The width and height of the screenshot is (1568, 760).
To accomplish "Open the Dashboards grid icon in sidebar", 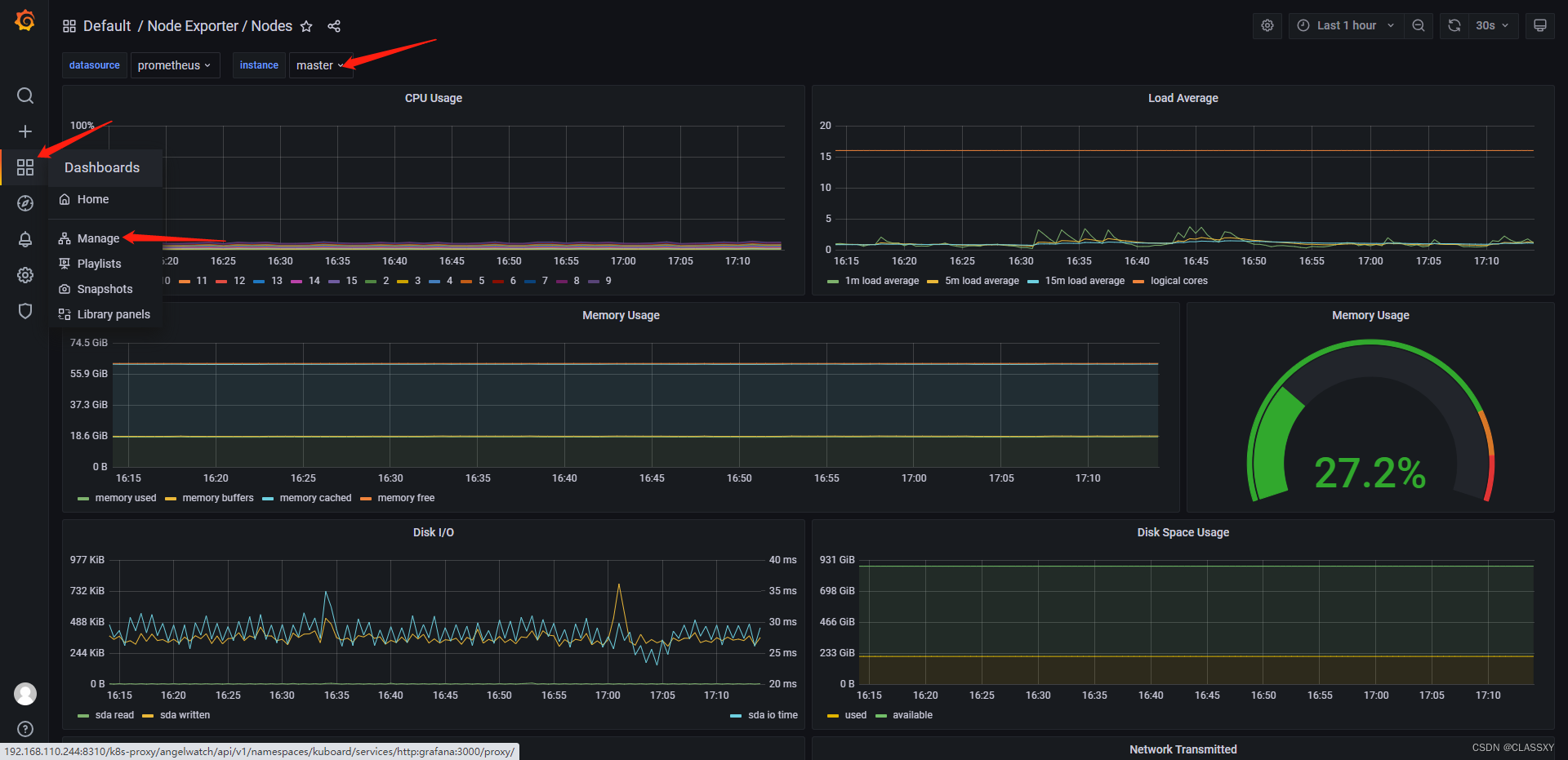I will [25, 167].
